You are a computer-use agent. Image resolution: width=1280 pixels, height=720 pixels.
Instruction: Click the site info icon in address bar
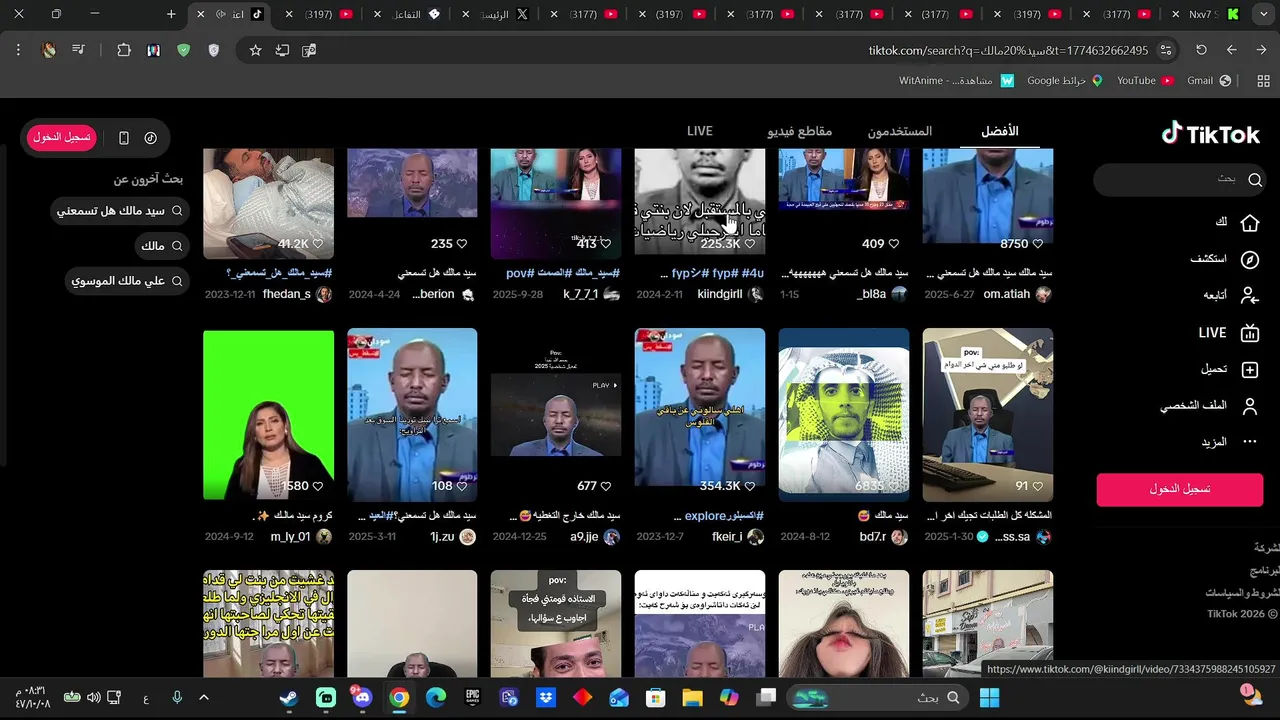[x=1167, y=50]
